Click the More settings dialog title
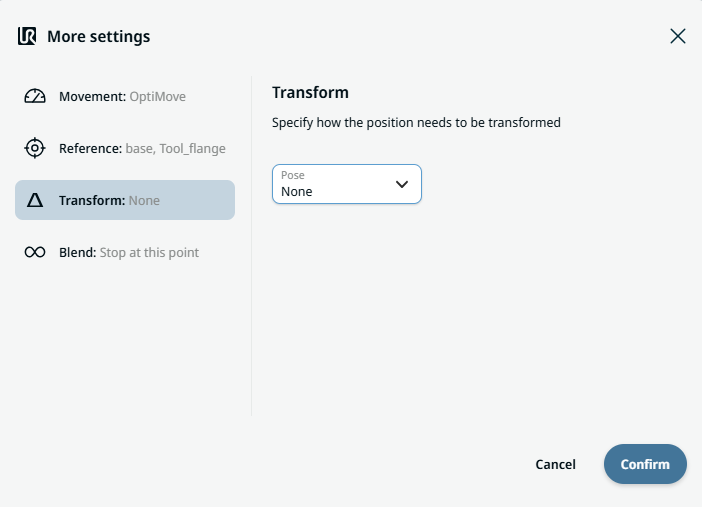702x507 pixels. 99,37
